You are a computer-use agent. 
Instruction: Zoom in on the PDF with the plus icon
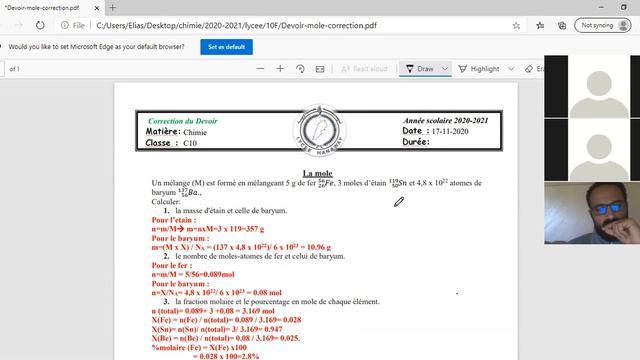coord(280,69)
